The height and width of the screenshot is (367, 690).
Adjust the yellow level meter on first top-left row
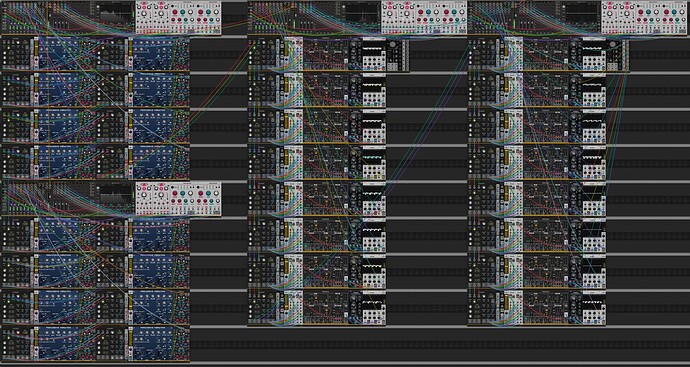click(x=37, y=48)
